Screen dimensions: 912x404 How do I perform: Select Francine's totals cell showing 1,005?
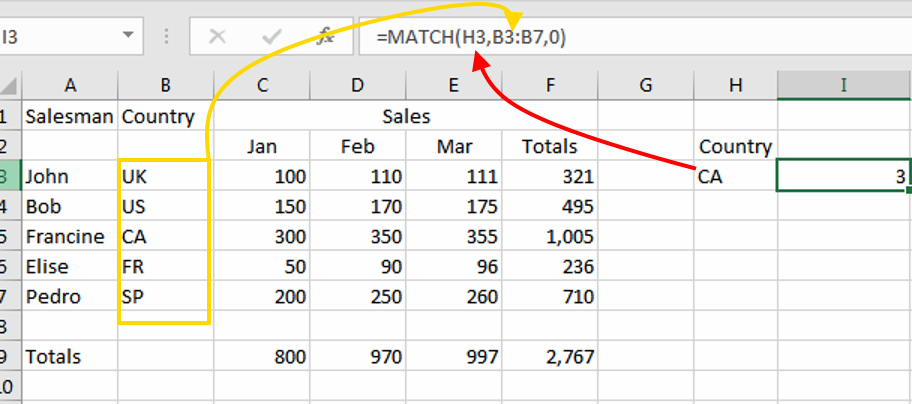550,237
